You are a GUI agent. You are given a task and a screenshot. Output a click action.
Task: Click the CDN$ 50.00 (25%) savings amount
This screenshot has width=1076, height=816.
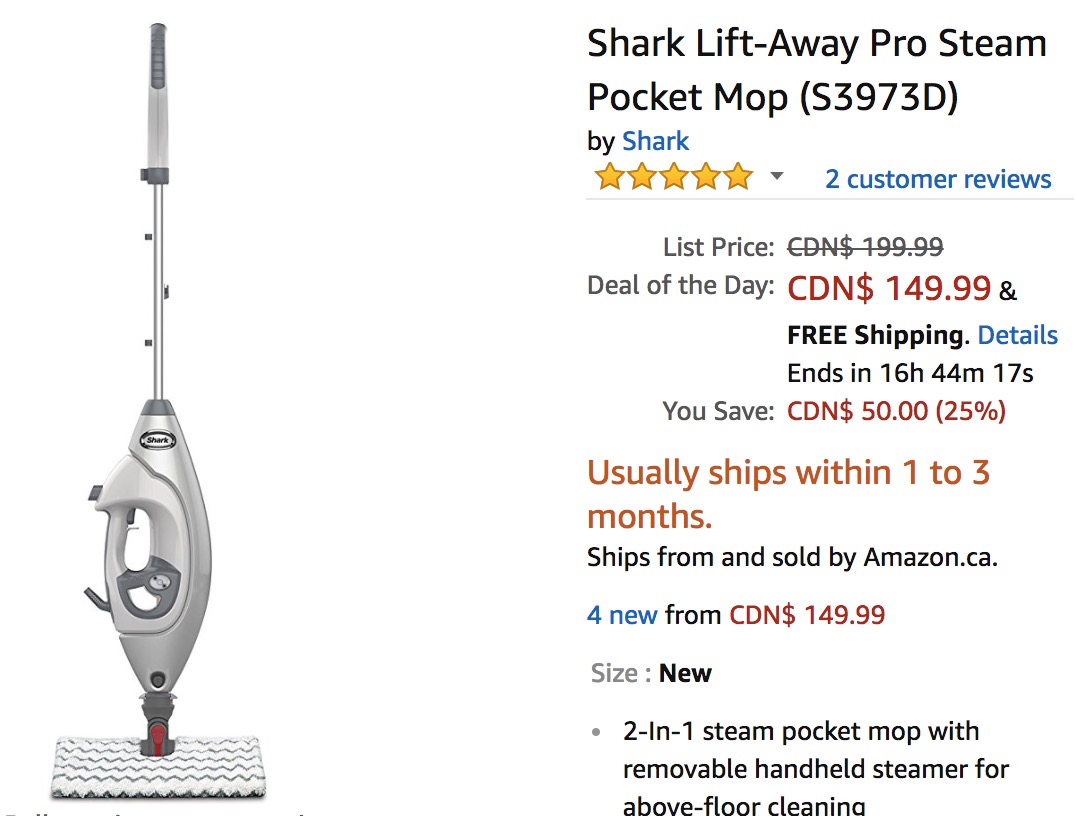click(896, 411)
